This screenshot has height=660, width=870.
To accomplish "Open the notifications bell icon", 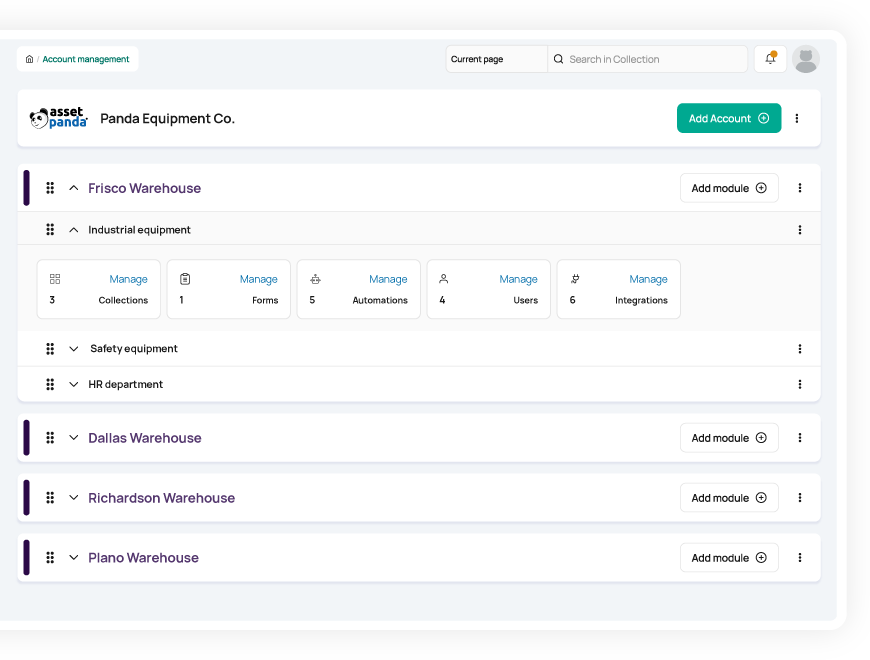I will [x=770, y=59].
